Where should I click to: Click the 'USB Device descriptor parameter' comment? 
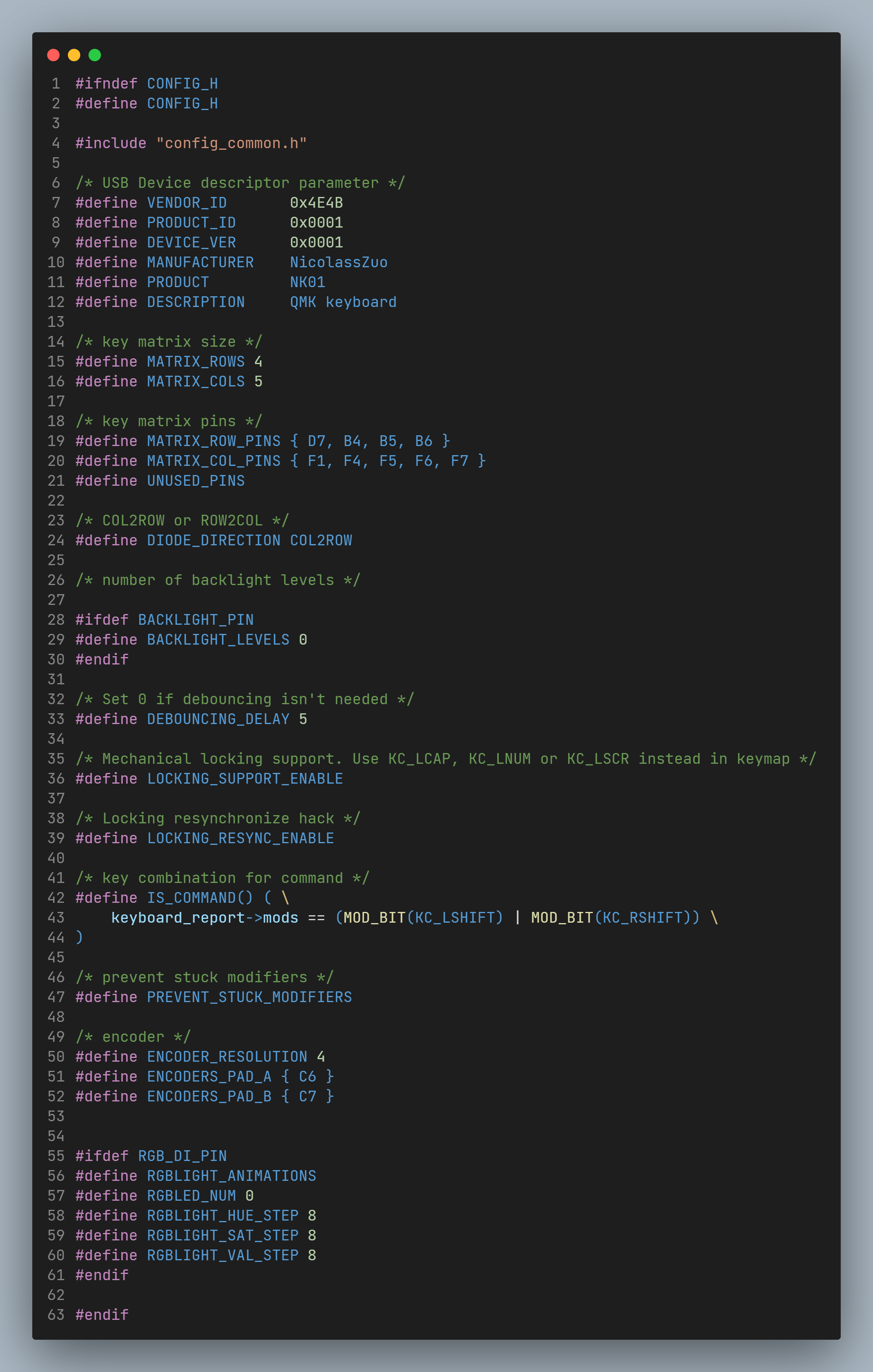[240, 183]
